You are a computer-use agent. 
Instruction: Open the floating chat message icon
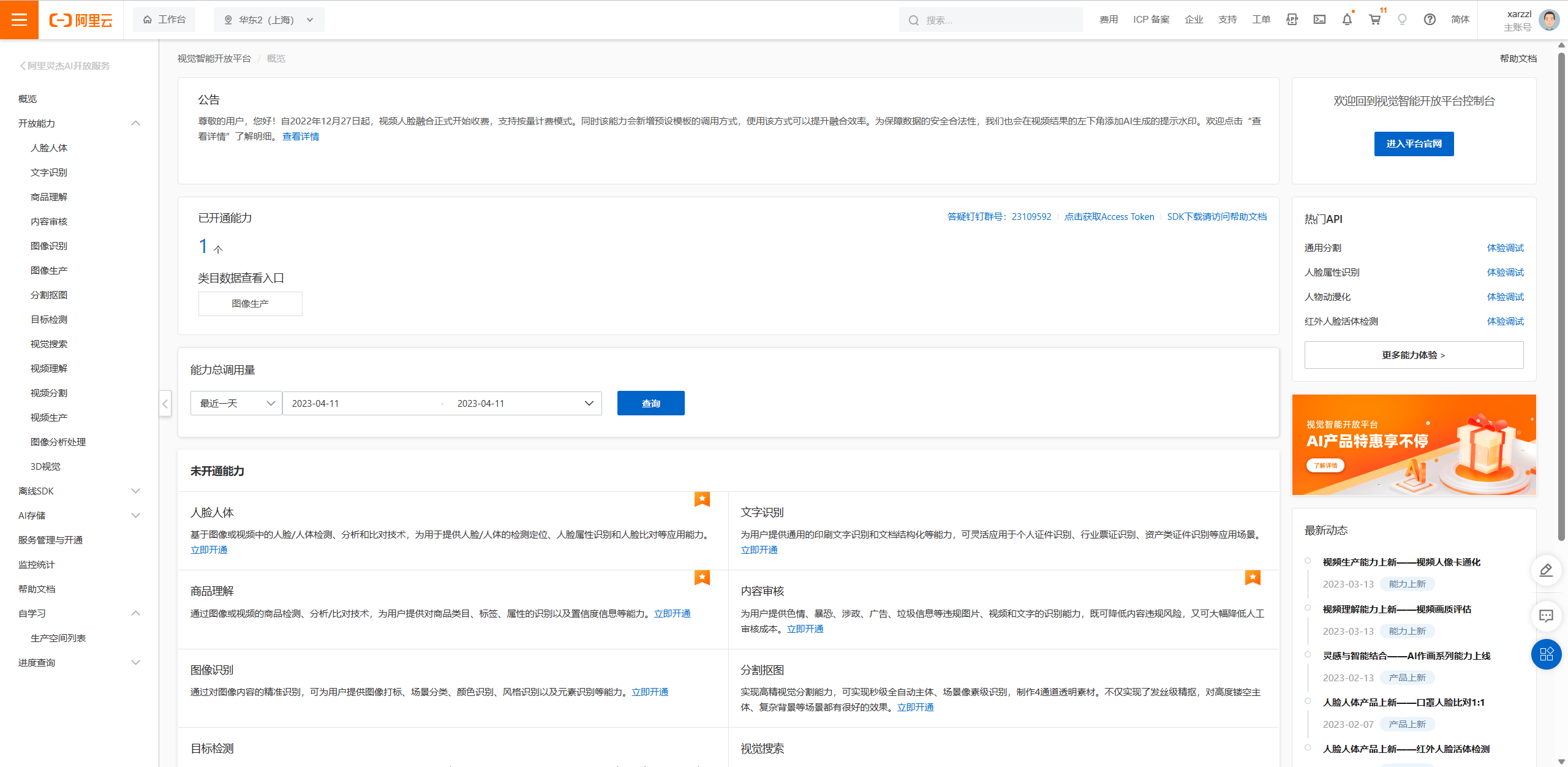(x=1546, y=616)
